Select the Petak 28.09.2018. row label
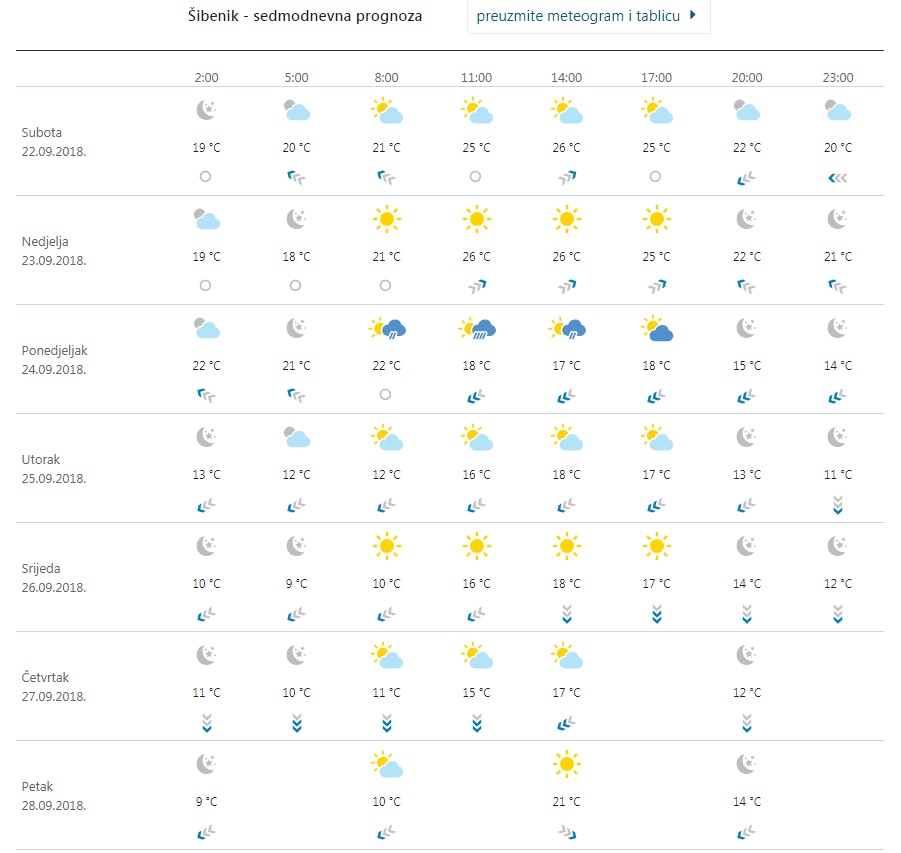 54,796
